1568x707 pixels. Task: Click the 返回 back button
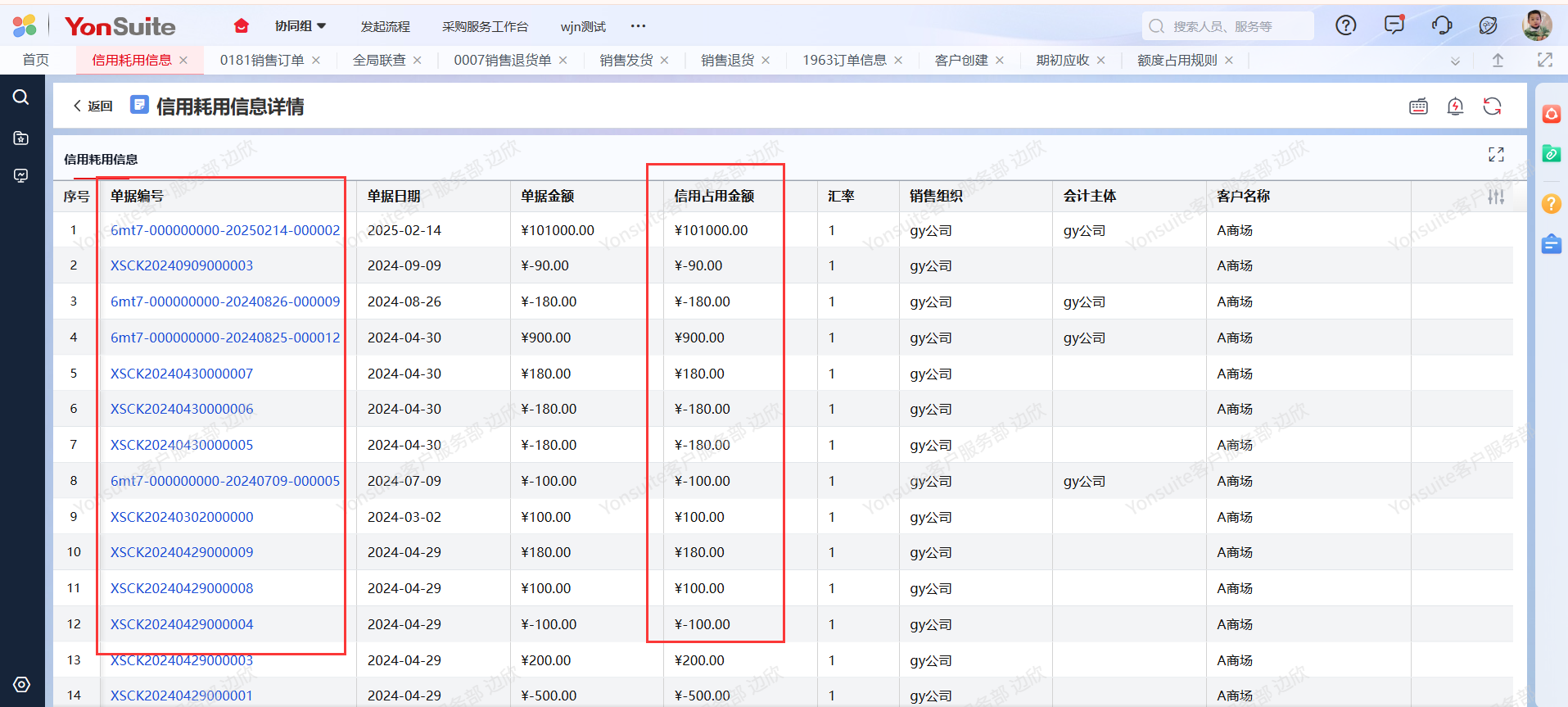tap(93, 107)
